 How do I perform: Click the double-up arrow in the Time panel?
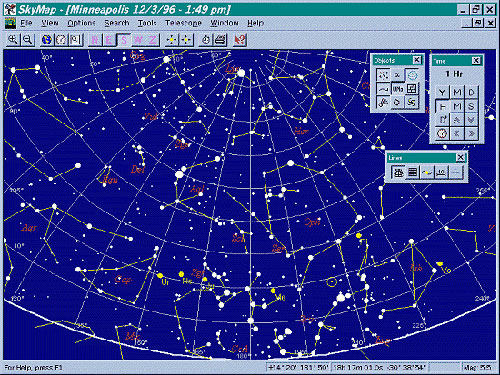(x=457, y=120)
